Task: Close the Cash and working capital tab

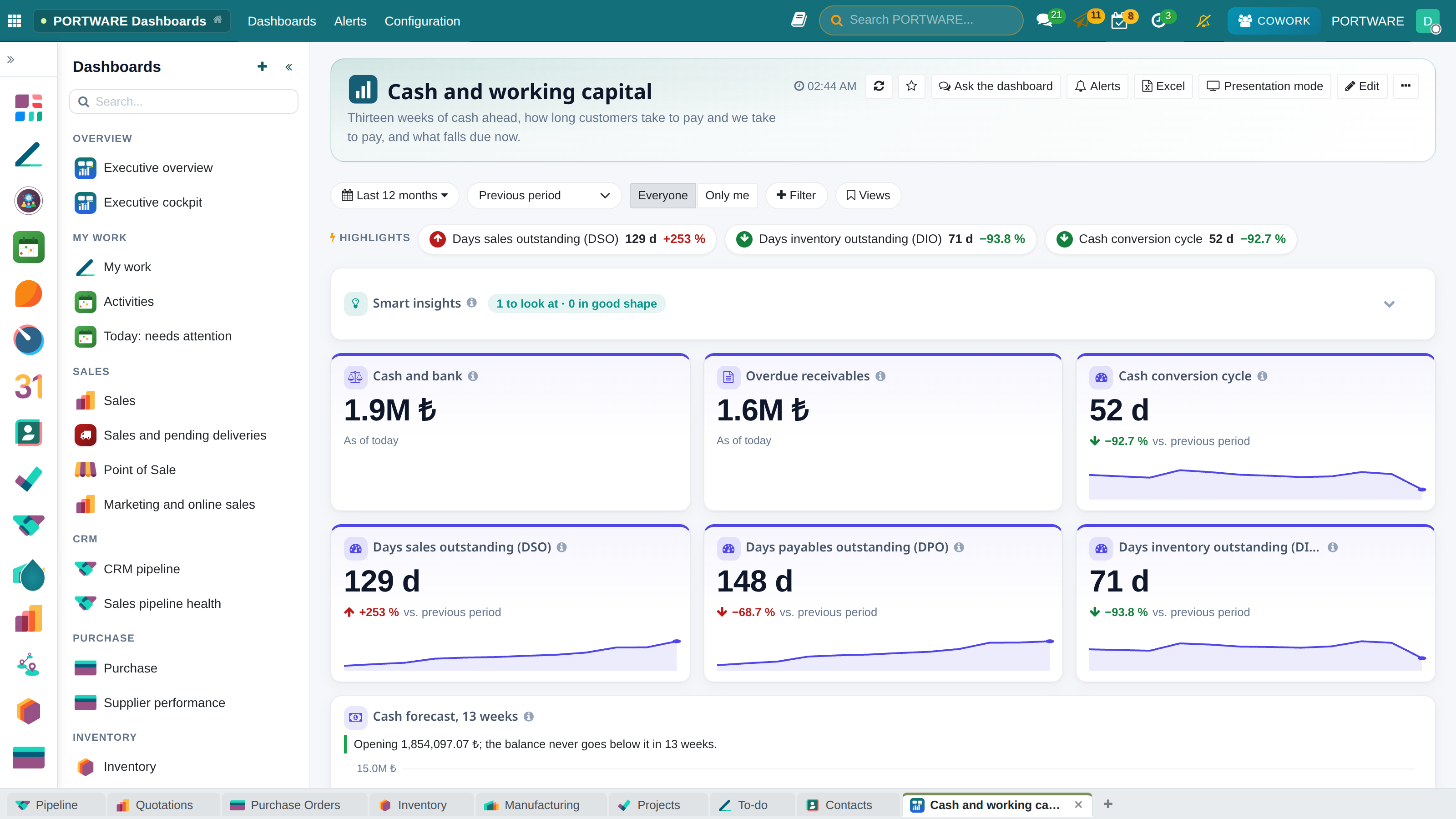Action: pos(1078,804)
